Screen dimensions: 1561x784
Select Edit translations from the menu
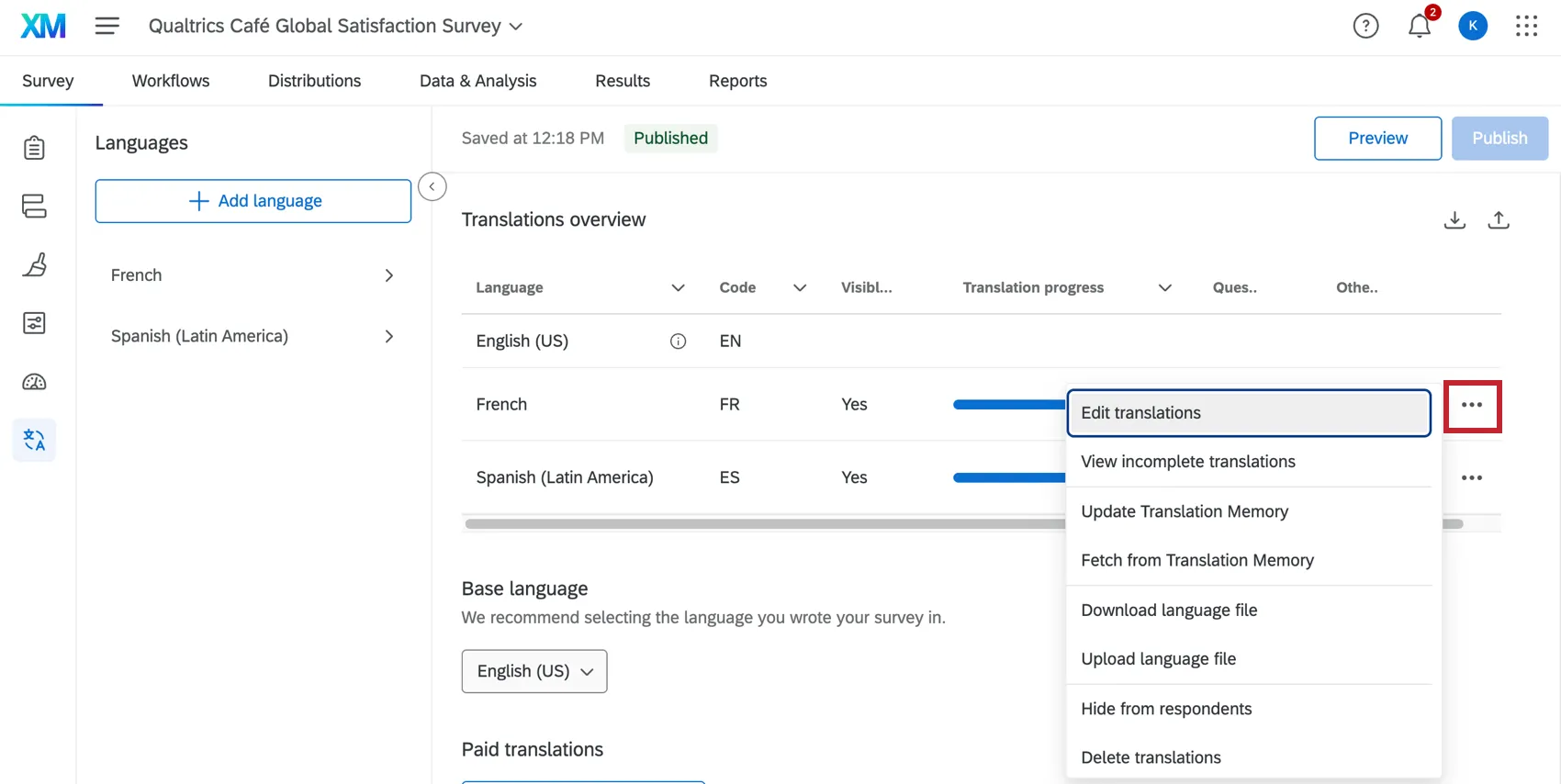click(1248, 413)
